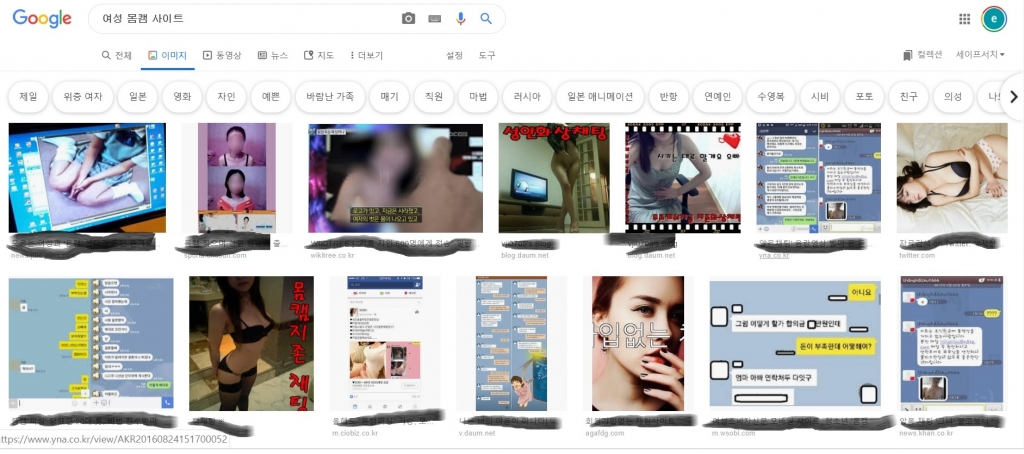Open the 지도 tab
The image size is (1024, 454).
319,56
